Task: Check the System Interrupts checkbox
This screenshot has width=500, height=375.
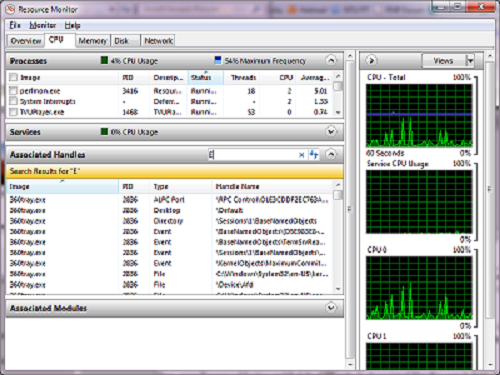Action: coord(13,101)
